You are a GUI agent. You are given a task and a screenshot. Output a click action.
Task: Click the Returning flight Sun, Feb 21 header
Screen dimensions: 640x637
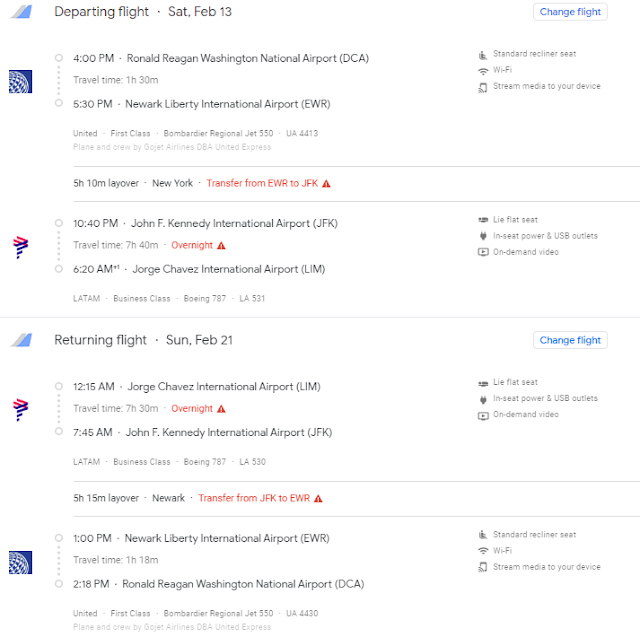click(143, 340)
